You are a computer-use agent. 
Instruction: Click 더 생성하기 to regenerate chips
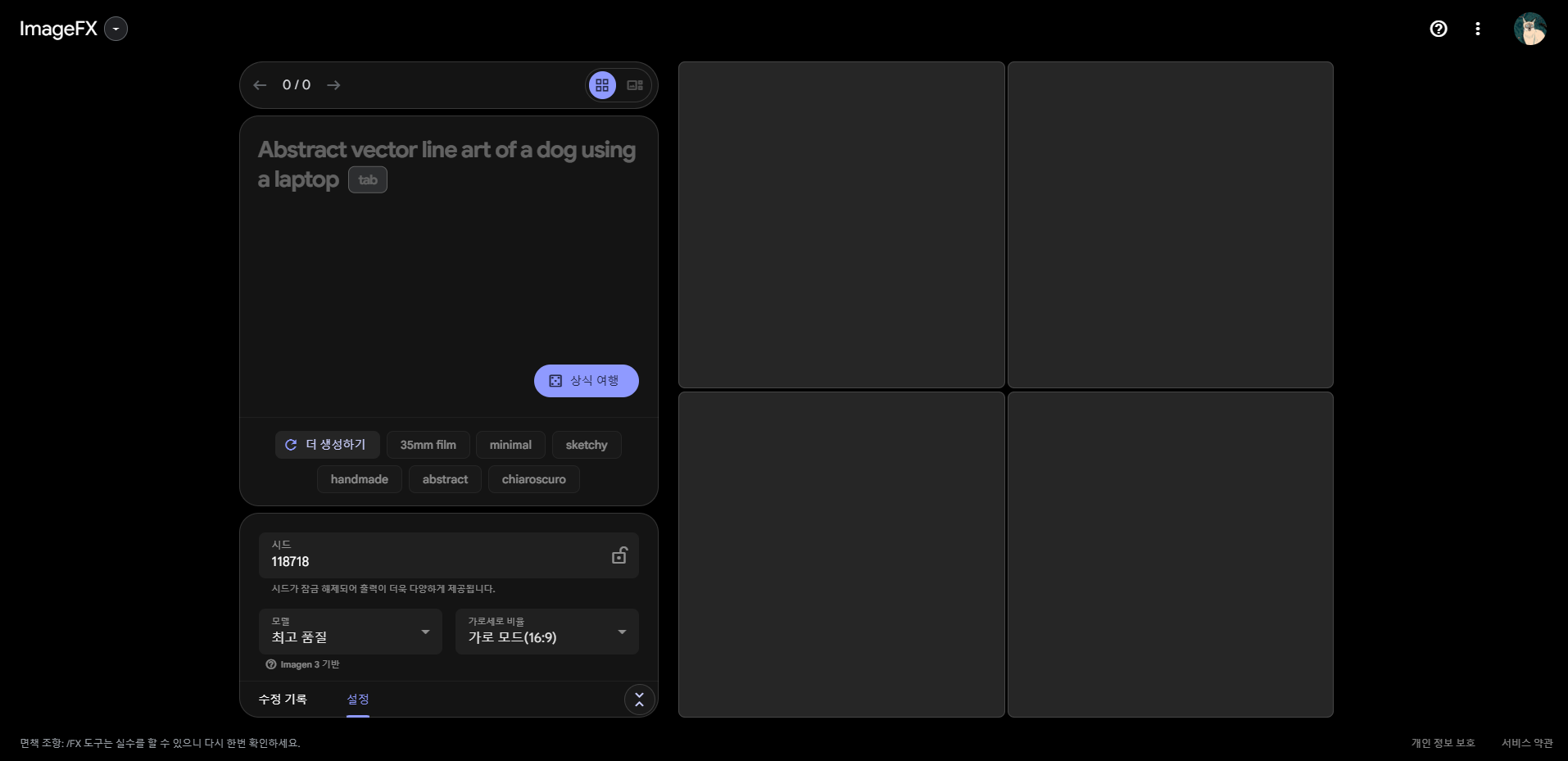(328, 445)
